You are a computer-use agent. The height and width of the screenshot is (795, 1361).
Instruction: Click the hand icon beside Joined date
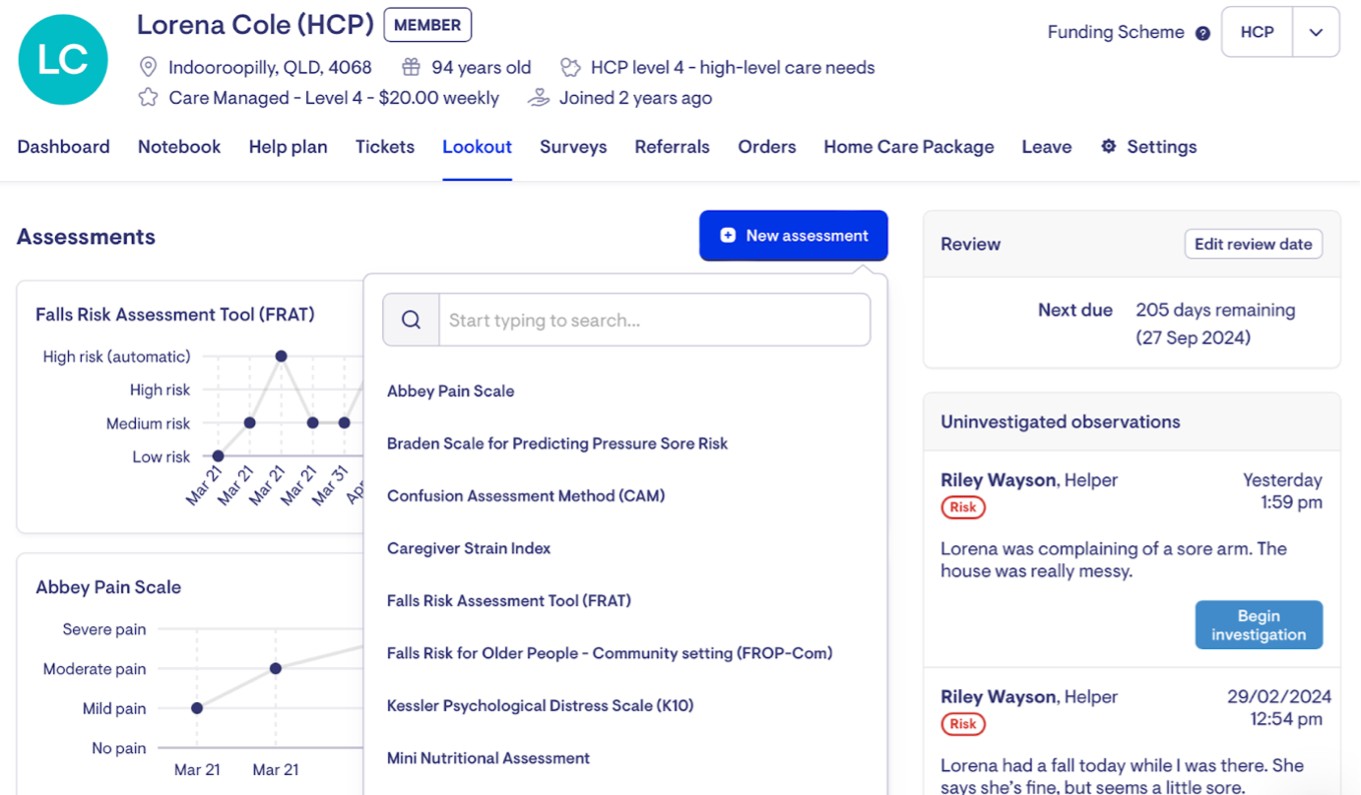click(x=539, y=98)
